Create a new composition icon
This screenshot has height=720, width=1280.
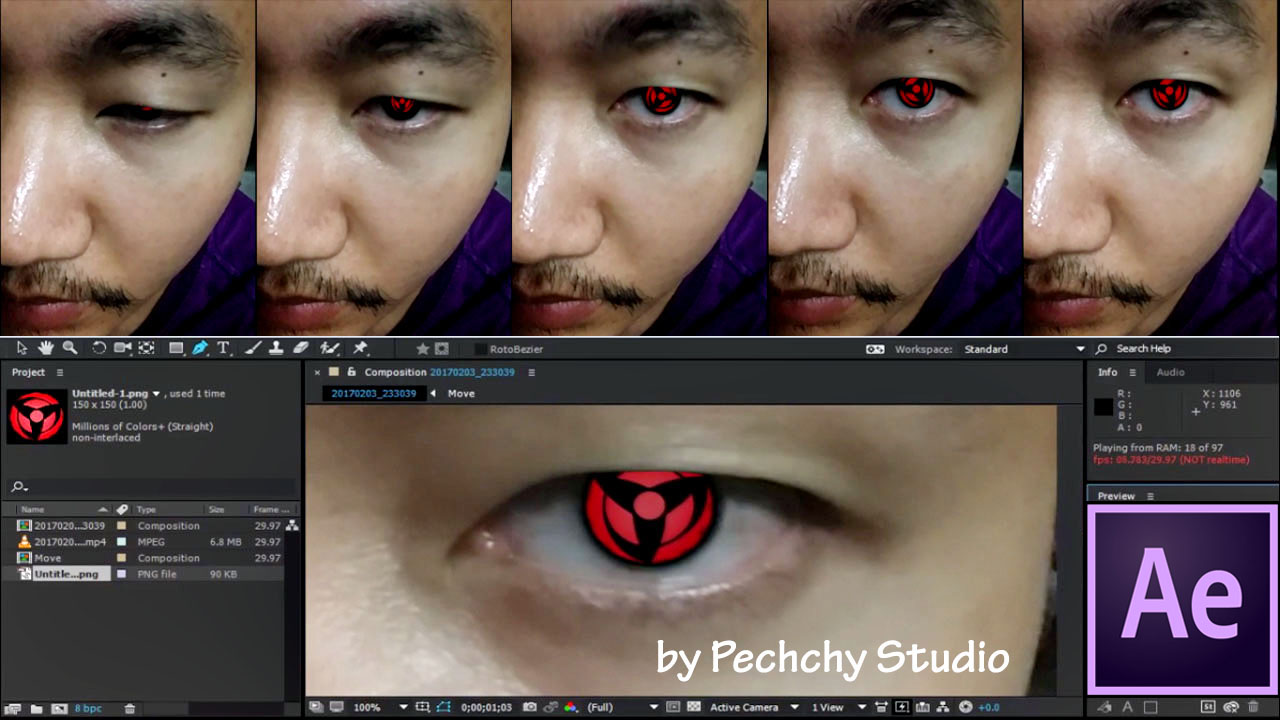click(59, 709)
